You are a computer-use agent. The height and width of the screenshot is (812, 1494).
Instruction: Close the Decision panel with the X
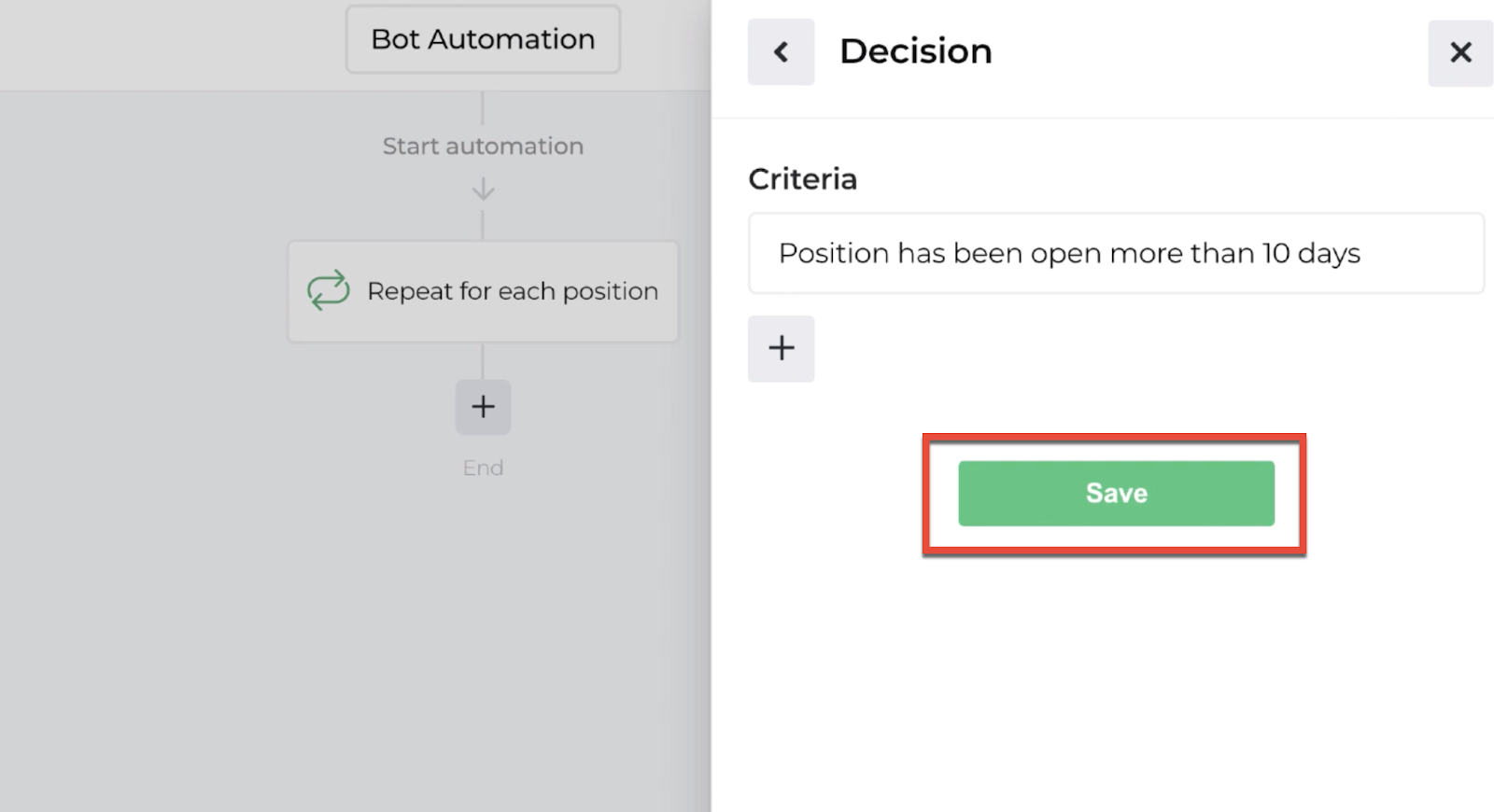point(1460,52)
